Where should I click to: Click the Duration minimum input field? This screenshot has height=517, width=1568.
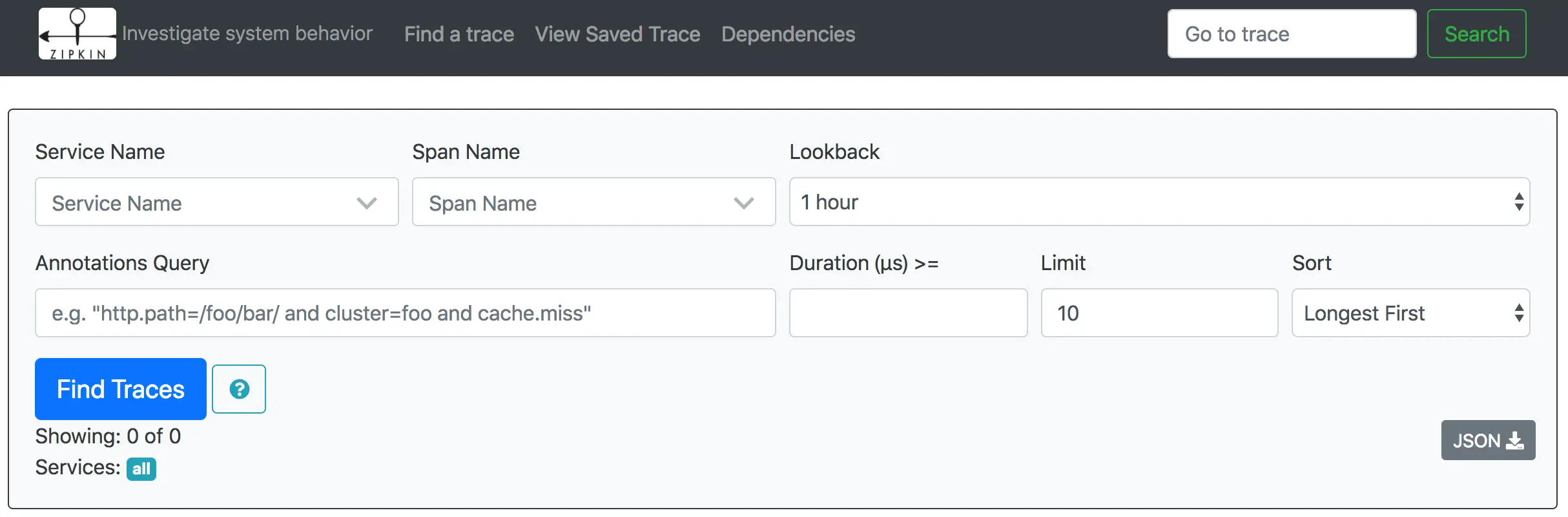[x=908, y=313]
